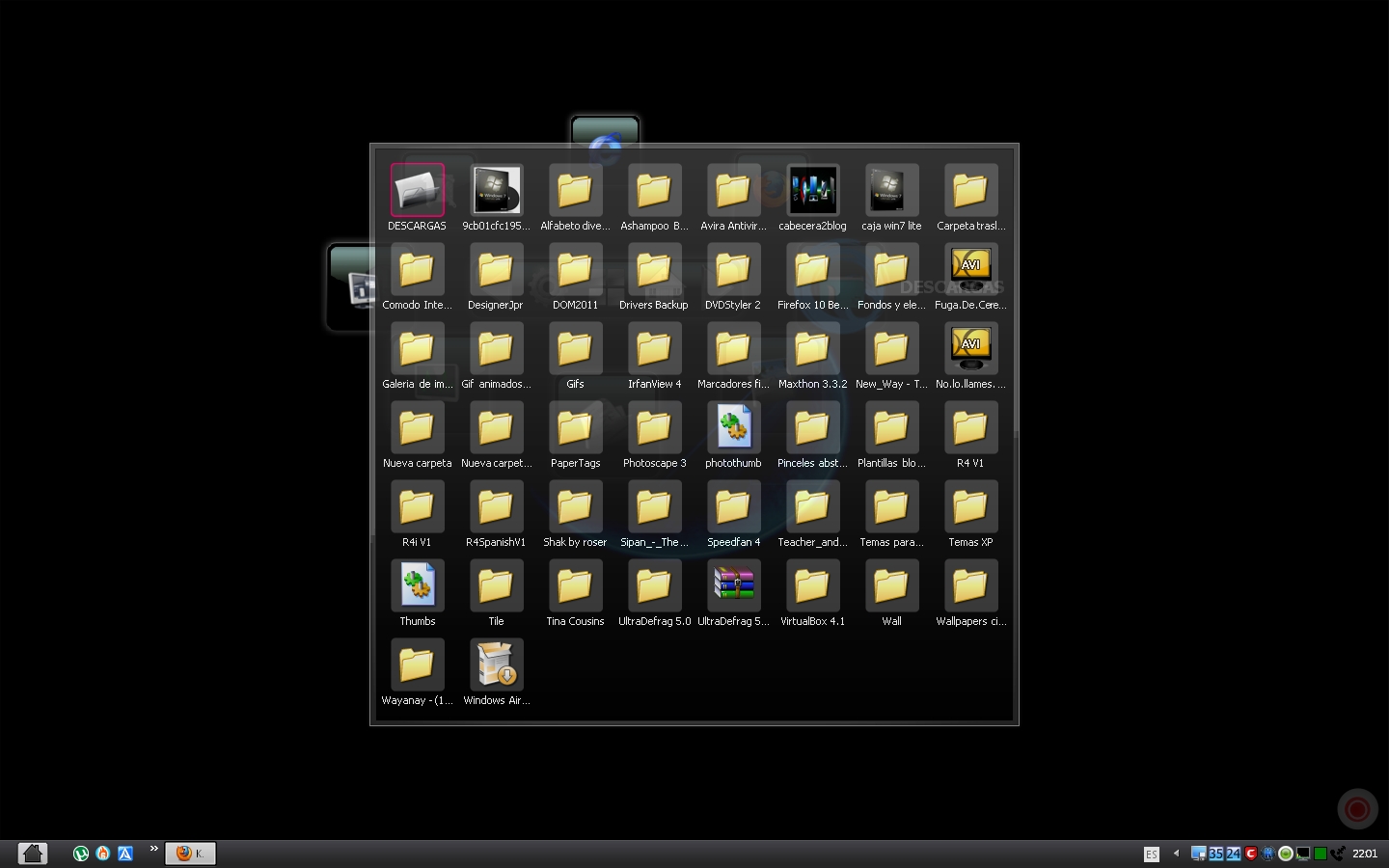Open the Plantillas blo... folder
The width and height of the screenshot is (1389, 868).
click(x=891, y=427)
